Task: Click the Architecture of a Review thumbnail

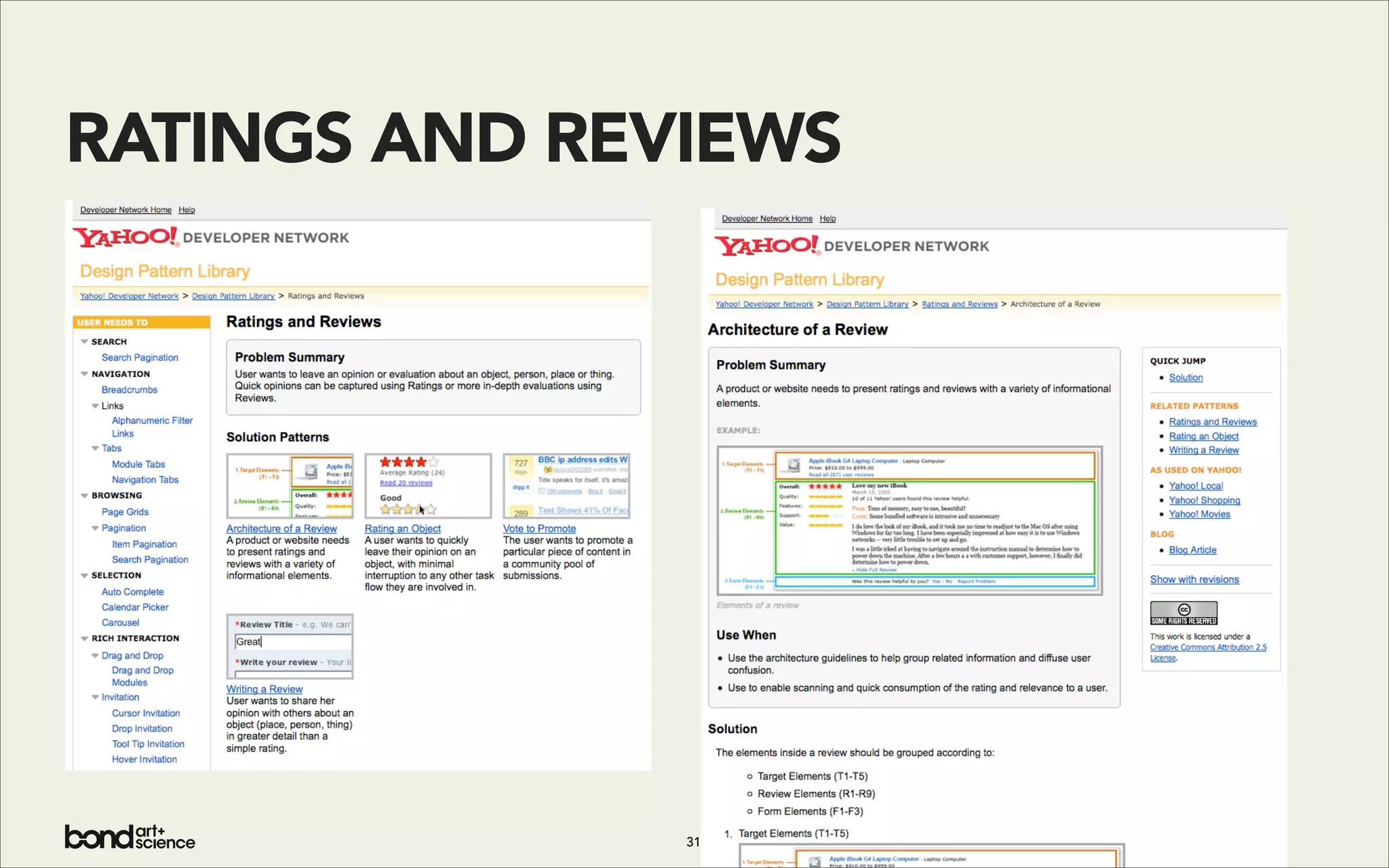Action: coord(290,486)
